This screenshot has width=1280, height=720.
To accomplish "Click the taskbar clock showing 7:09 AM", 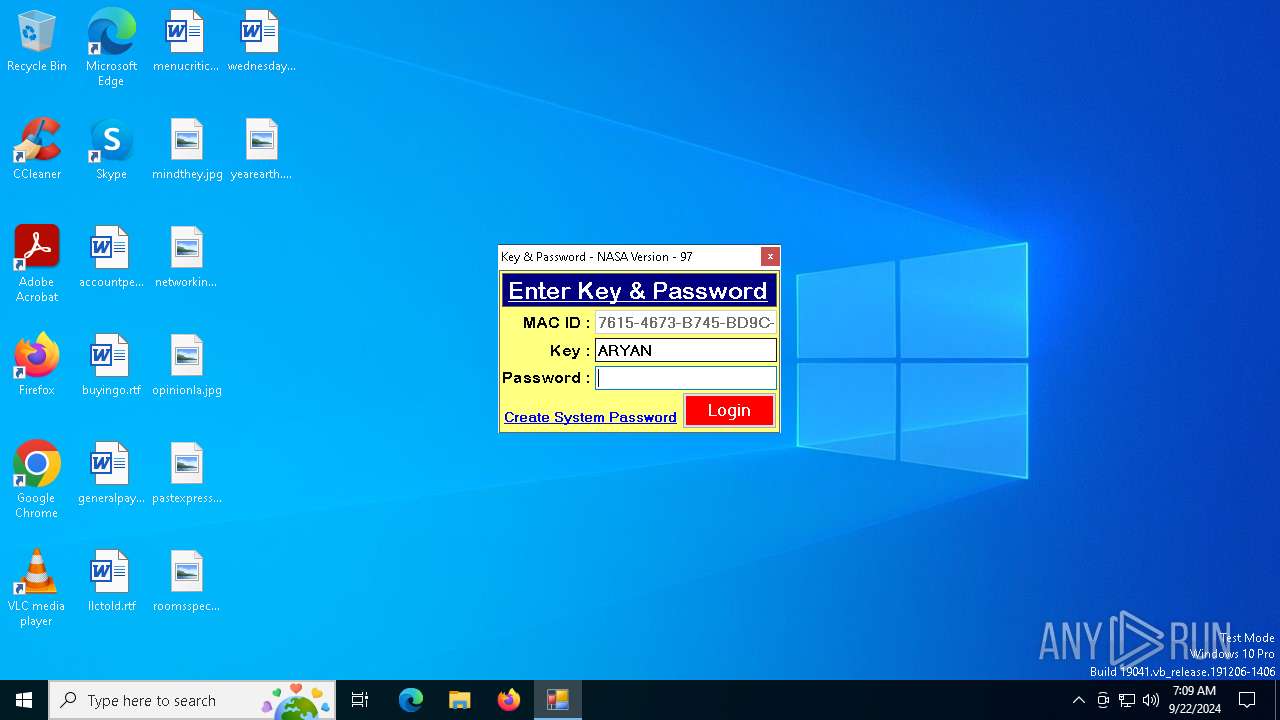I will coord(1194,700).
